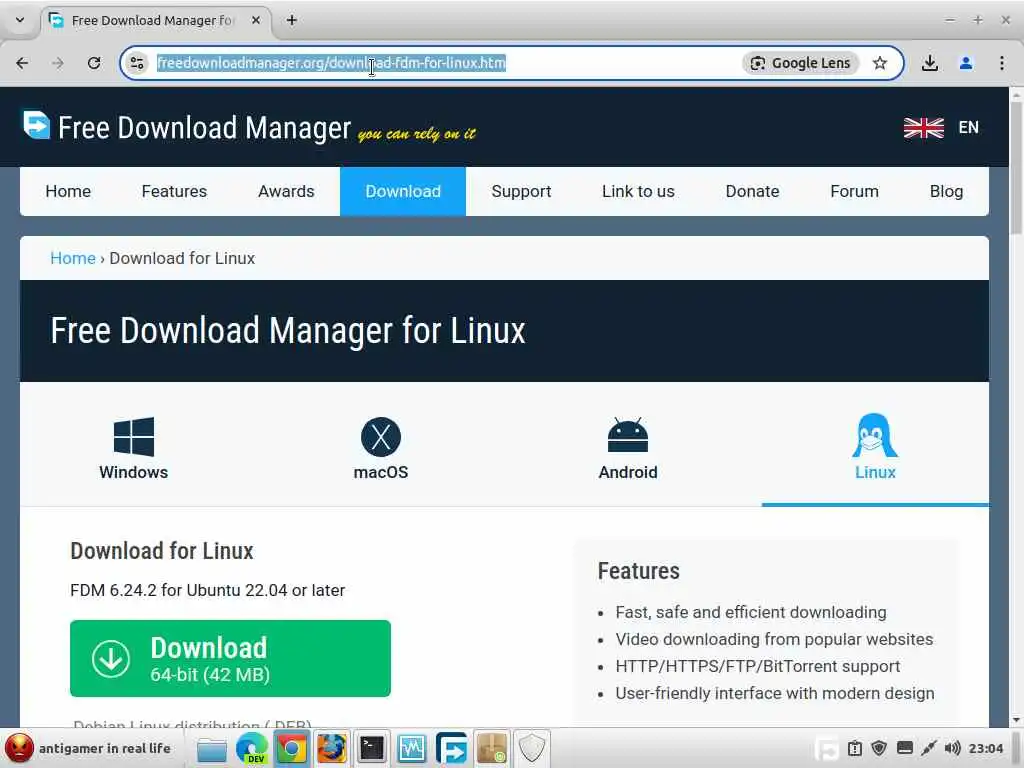Click the network connection tray icon
This screenshot has width=1024, height=768.
(x=928, y=748)
